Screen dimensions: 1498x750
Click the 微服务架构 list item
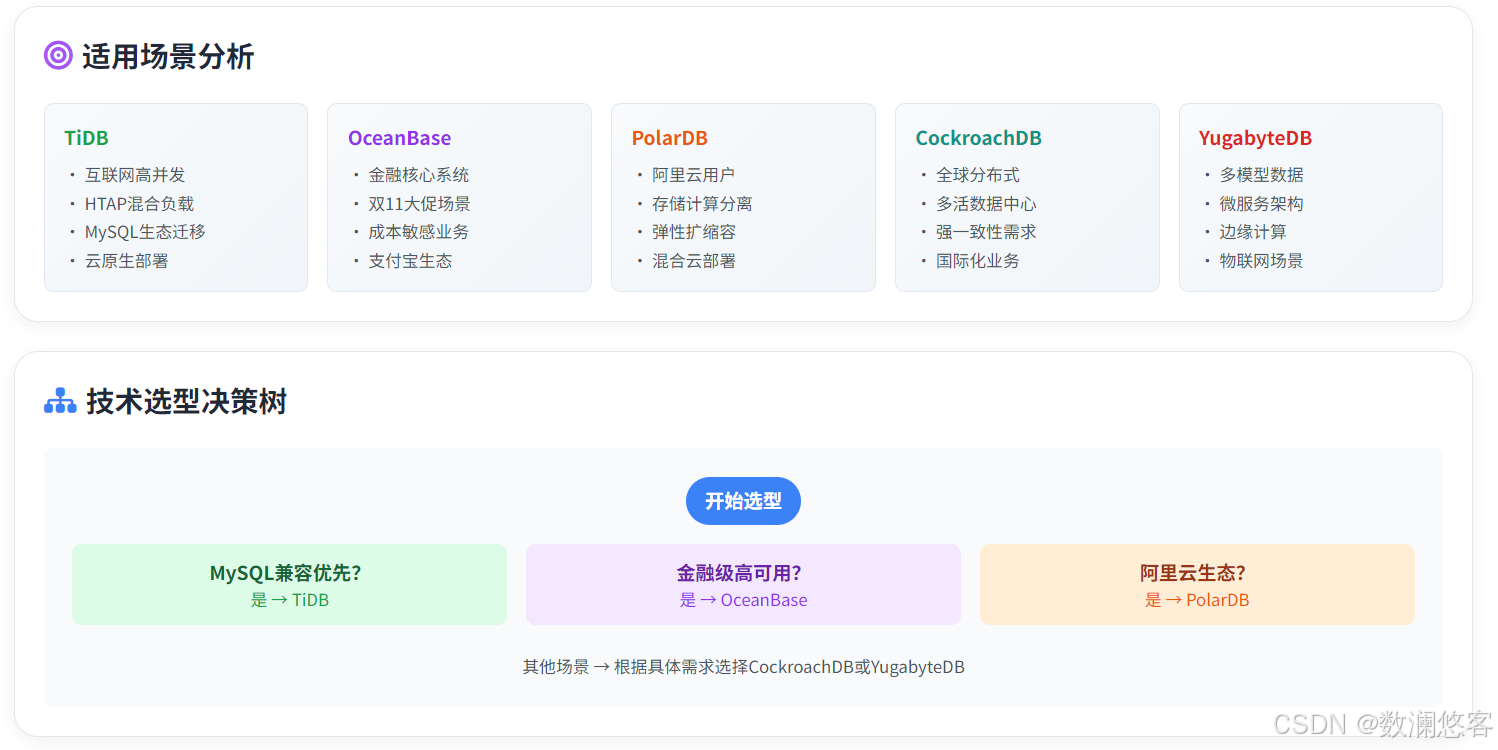(1262, 204)
